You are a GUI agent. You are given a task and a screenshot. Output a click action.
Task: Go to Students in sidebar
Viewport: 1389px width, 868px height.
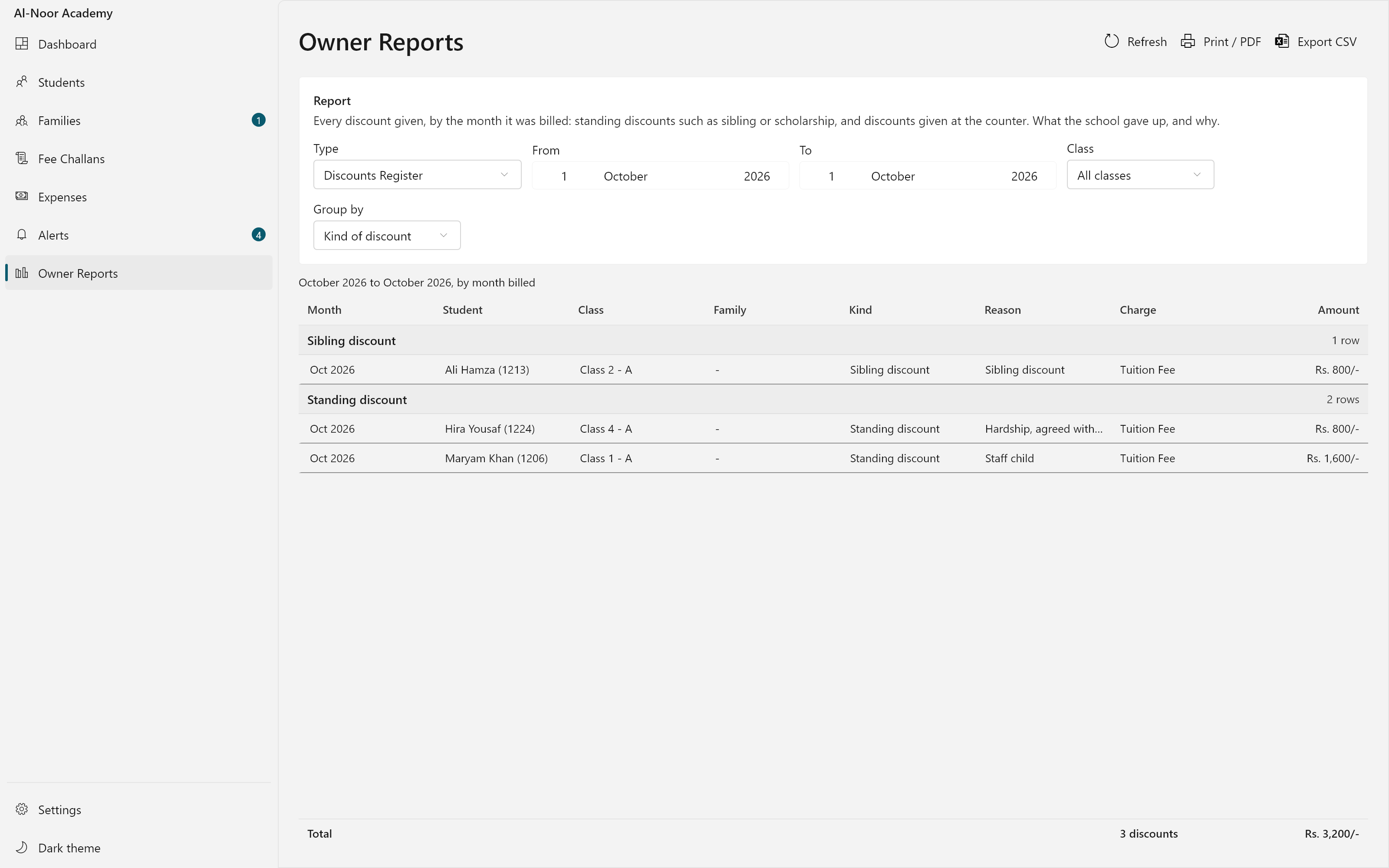pos(138,82)
